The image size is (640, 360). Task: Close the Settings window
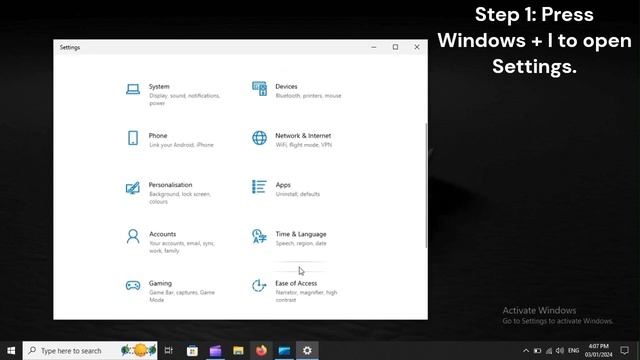417,47
